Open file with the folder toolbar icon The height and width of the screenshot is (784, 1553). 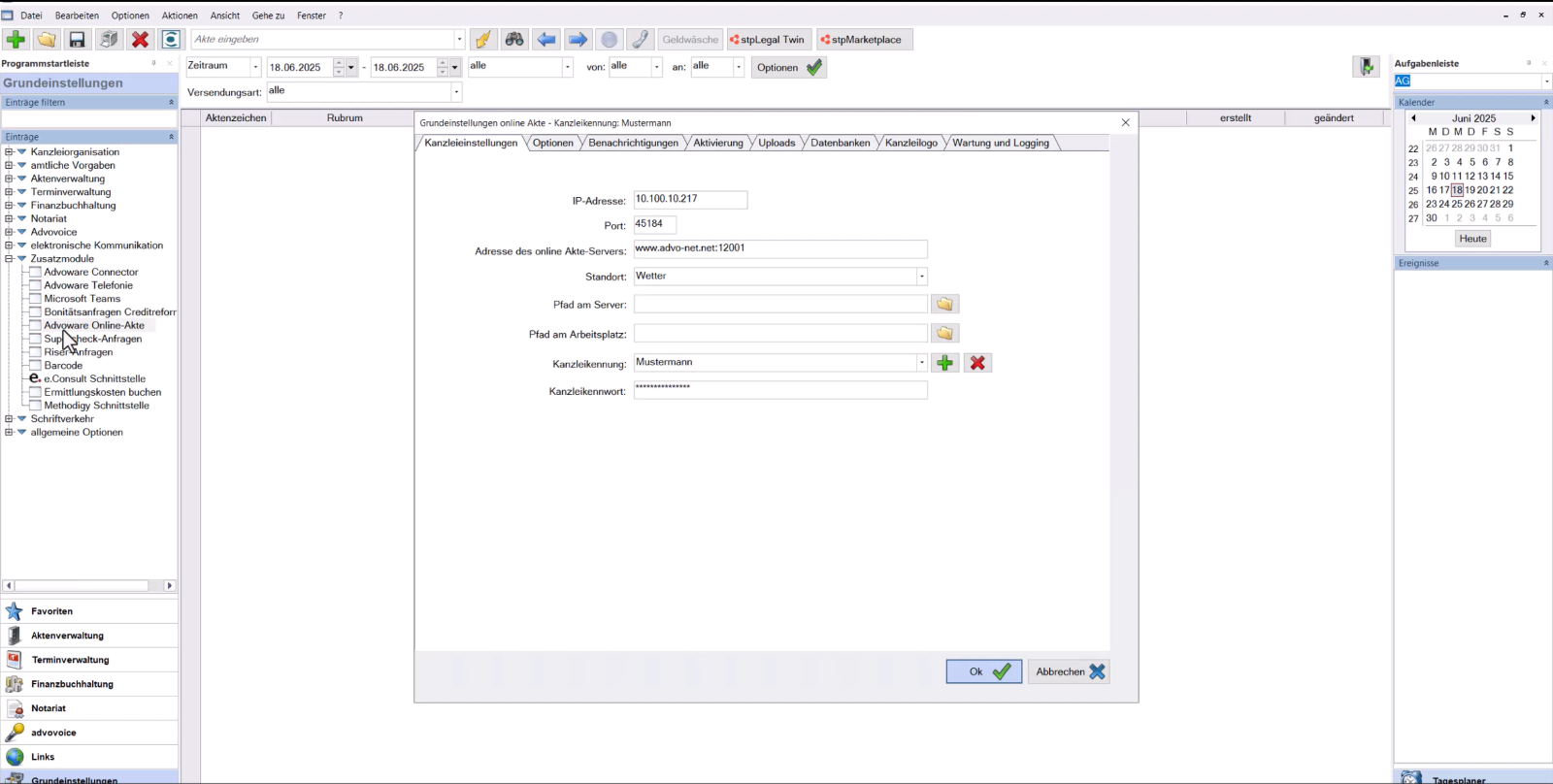click(47, 40)
